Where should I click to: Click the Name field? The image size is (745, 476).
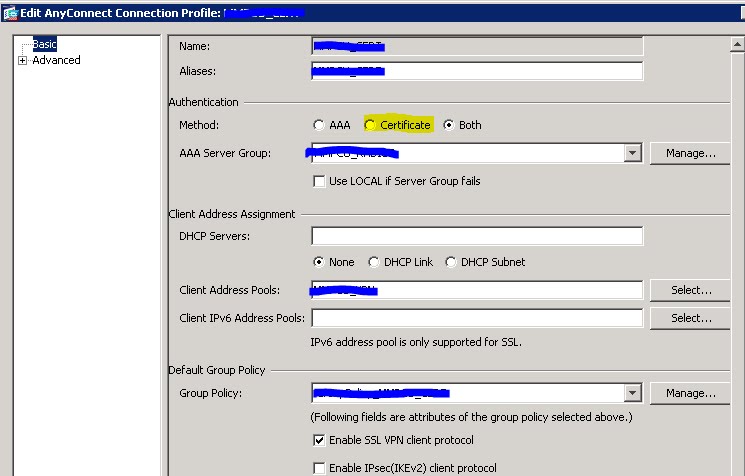tap(477, 46)
